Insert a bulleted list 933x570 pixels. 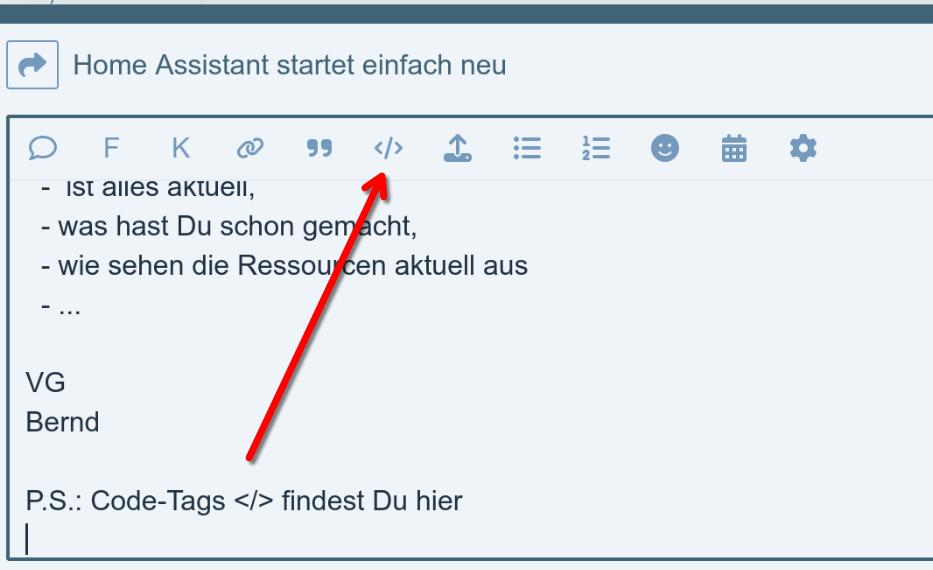(527, 148)
